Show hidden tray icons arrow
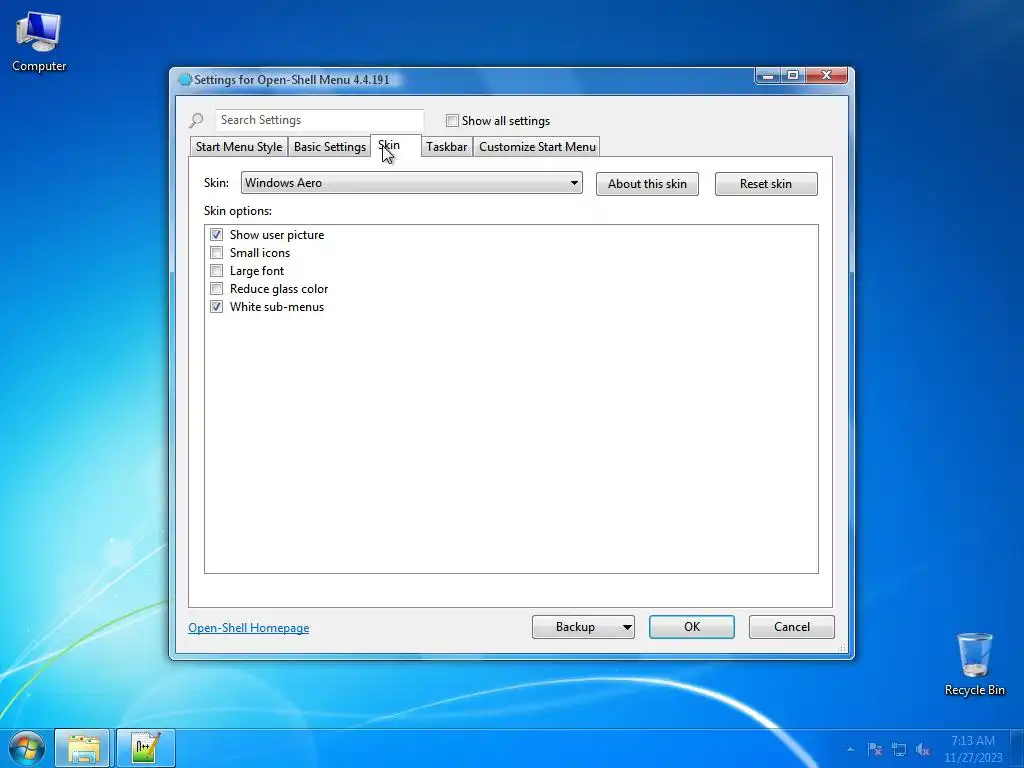The image size is (1024, 768). coord(850,749)
